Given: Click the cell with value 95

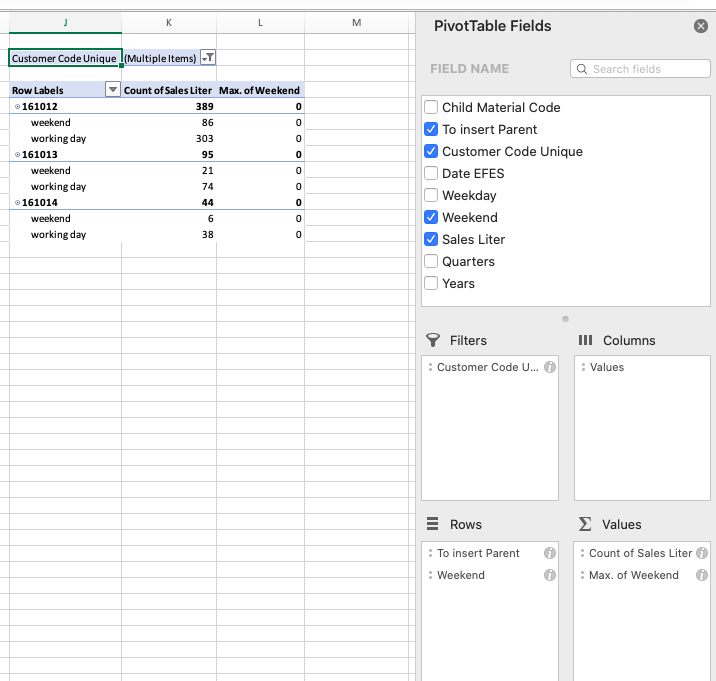Looking at the screenshot, I should coord(169,154).
